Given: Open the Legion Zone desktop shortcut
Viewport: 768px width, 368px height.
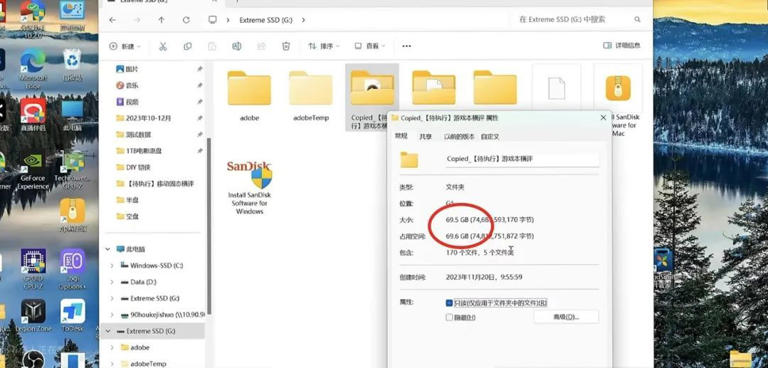Looking at the screenshot, I should pyautogui.click(x=33, y=316).
